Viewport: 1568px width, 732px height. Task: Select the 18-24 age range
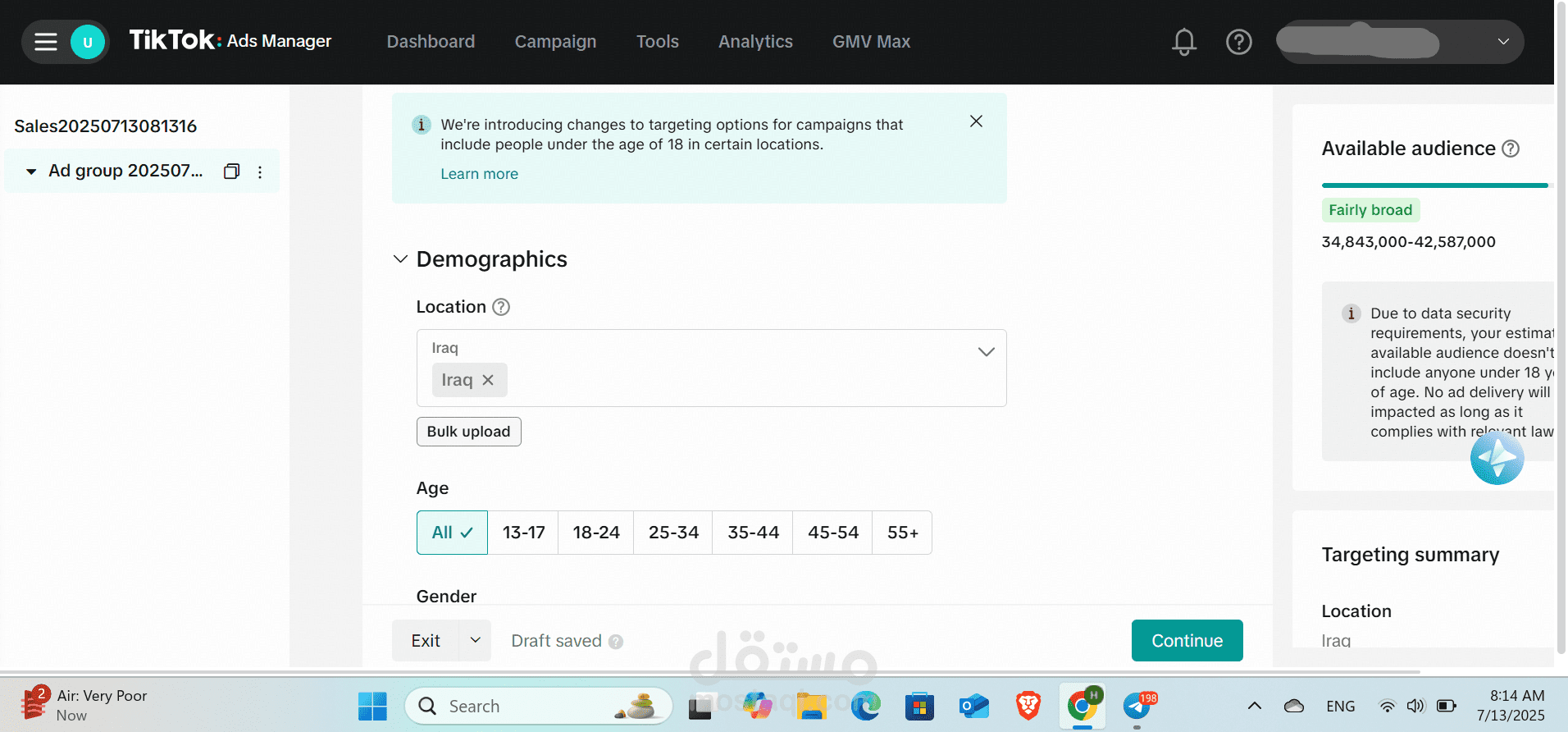596,533
